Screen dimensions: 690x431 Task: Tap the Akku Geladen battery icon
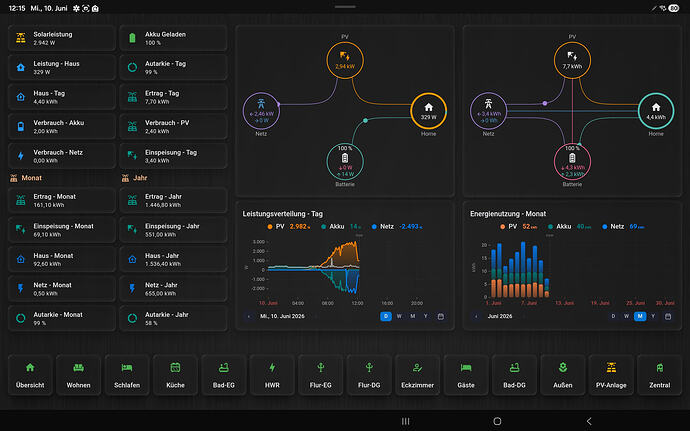pos(132,38)
